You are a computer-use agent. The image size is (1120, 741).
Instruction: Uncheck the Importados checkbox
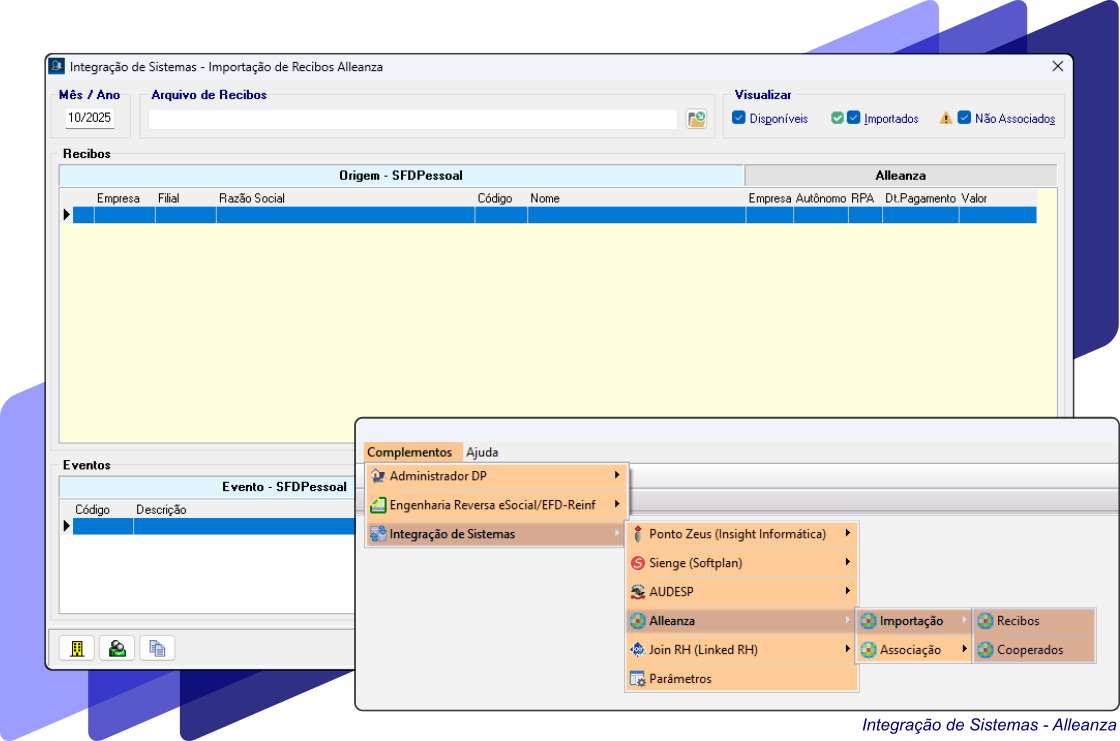click(x=854, y=118)
